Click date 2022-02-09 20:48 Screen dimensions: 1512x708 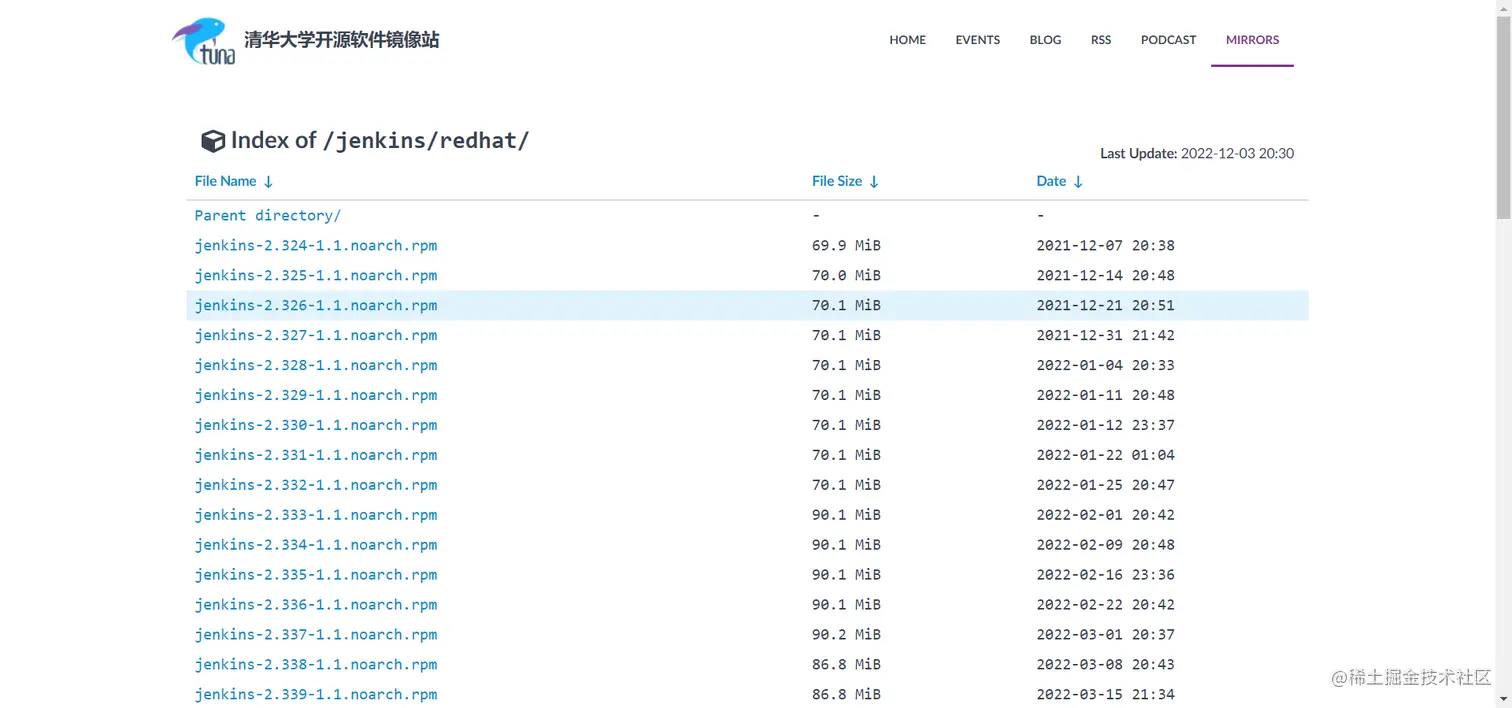[1106, 545]
